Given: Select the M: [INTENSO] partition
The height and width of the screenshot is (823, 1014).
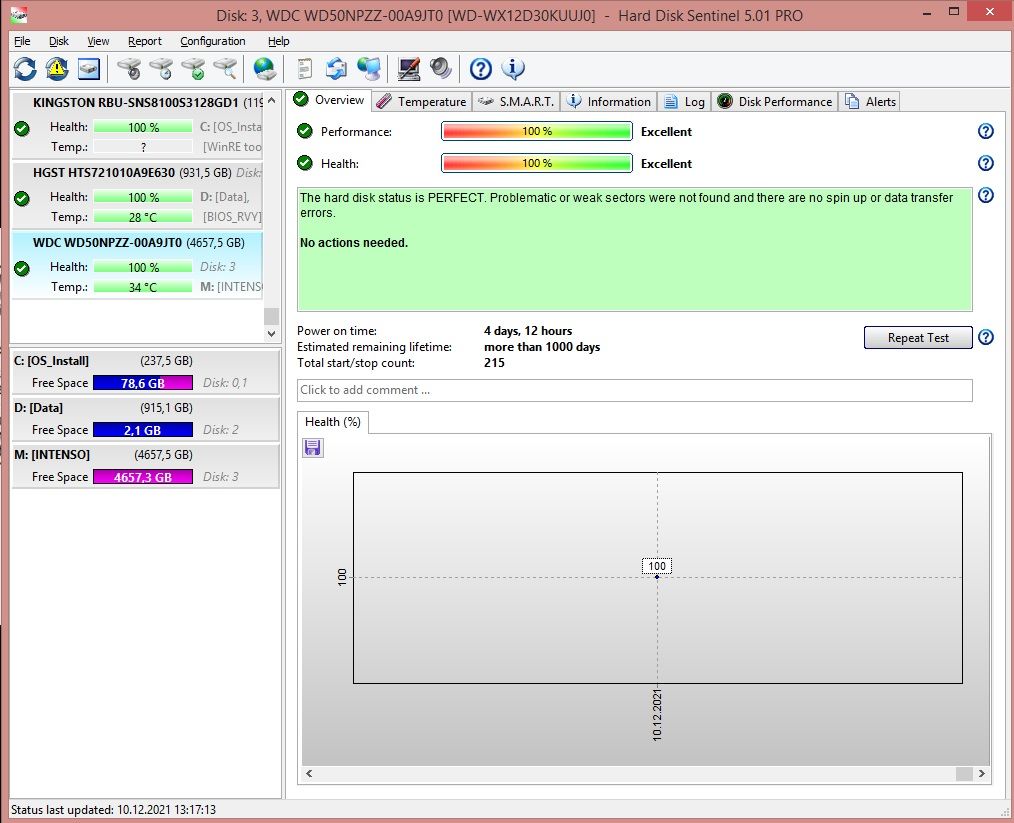Looking at the screenshot, I should pos(146,465).
